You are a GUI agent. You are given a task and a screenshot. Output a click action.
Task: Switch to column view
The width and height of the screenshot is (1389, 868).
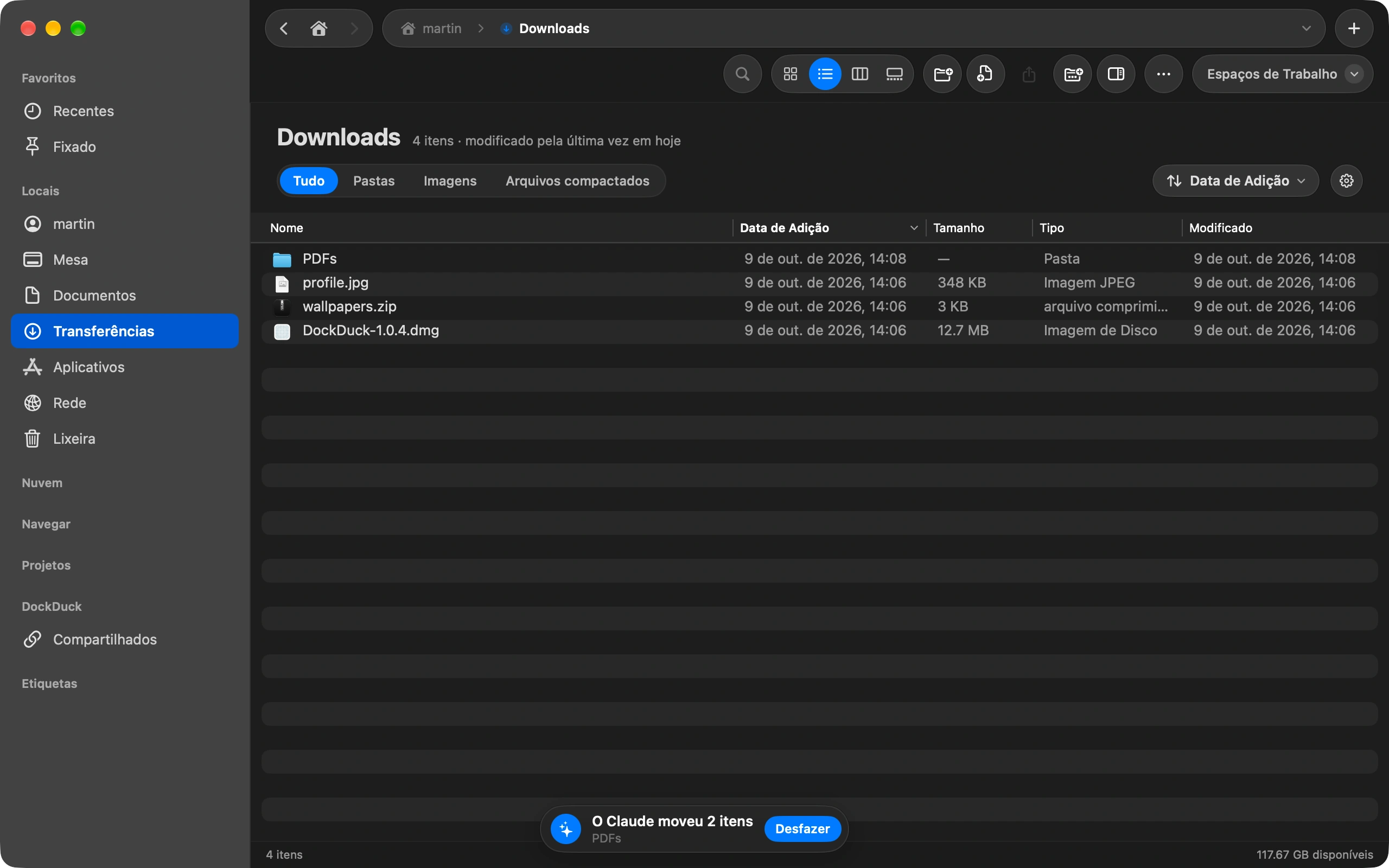pyautogui.click(x=860, y=74)
